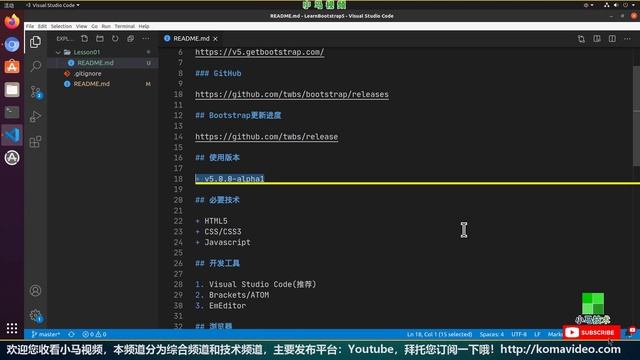Open Files from the Ubuntu dock
The width and height of the screenshot is (640, 360).
tap(12, 89)
